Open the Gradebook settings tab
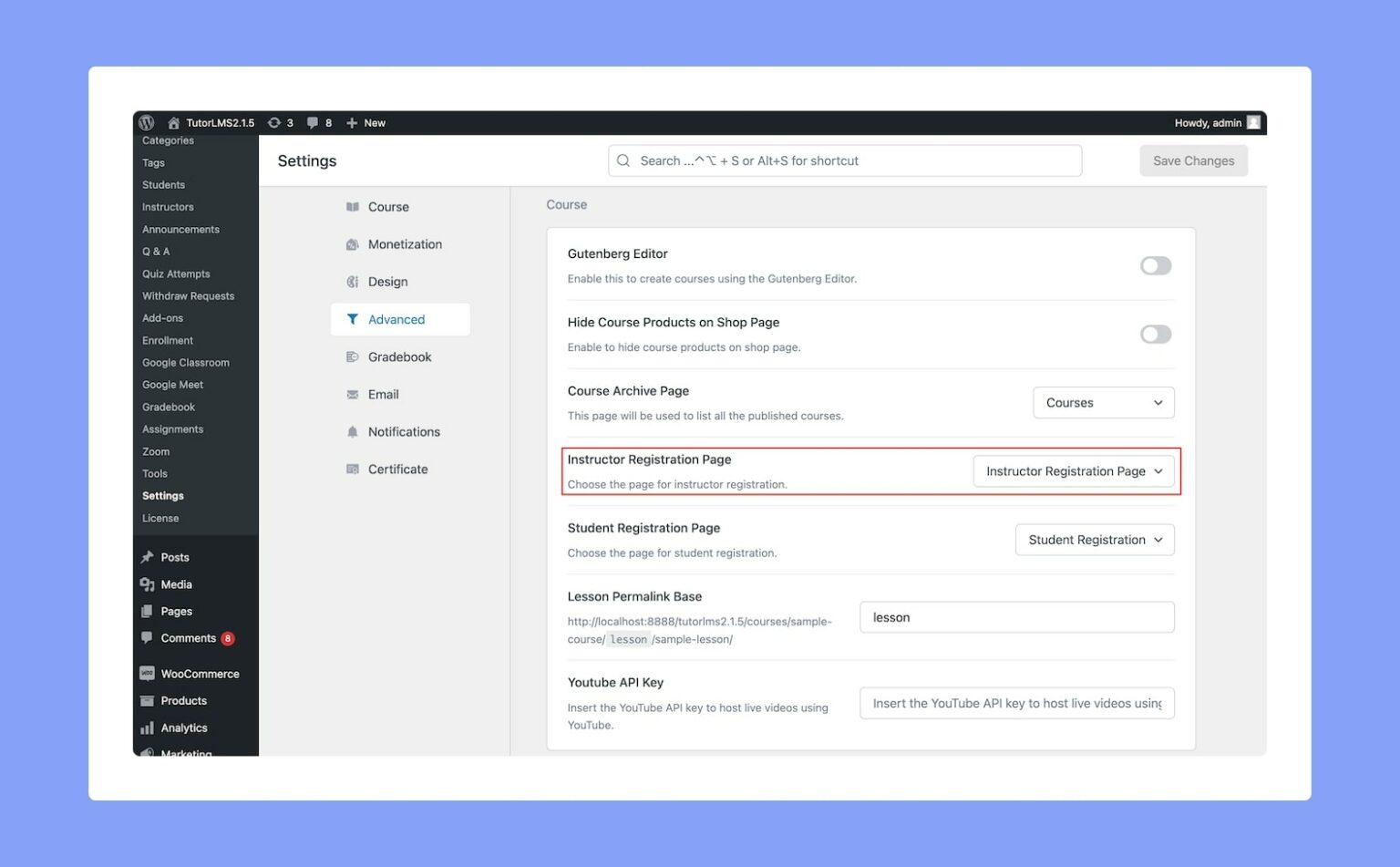This screenshot has height=867, width=1400. pos(399,357)
